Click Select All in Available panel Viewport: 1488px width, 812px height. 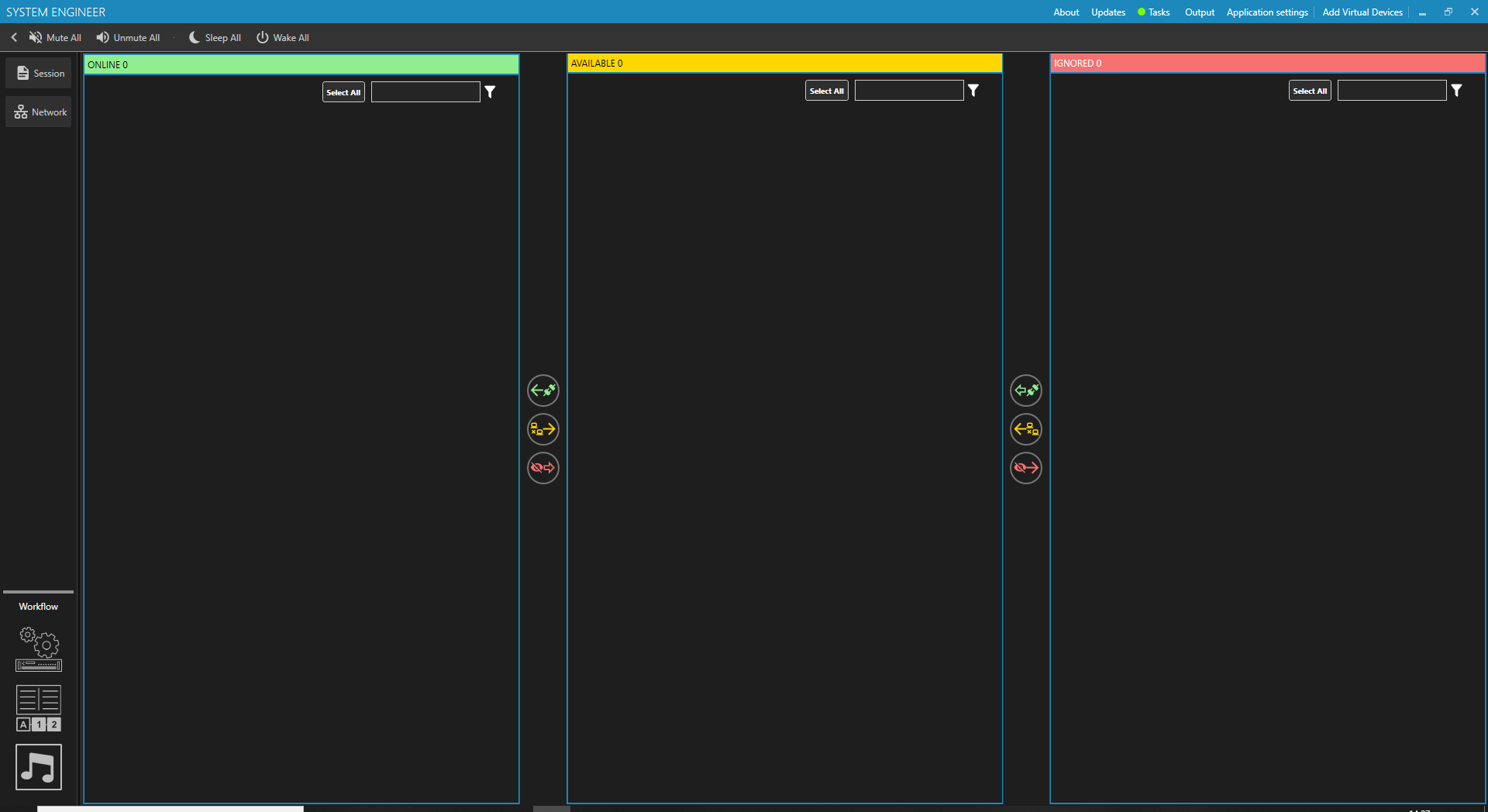click(827, 91)
